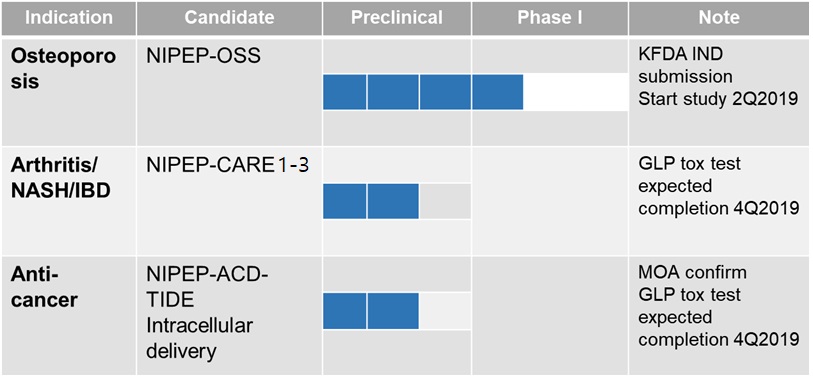The image size is (813, 377).
Task: Click white unfilled portion of NIPEP-OSS bar
Action: 576,92
